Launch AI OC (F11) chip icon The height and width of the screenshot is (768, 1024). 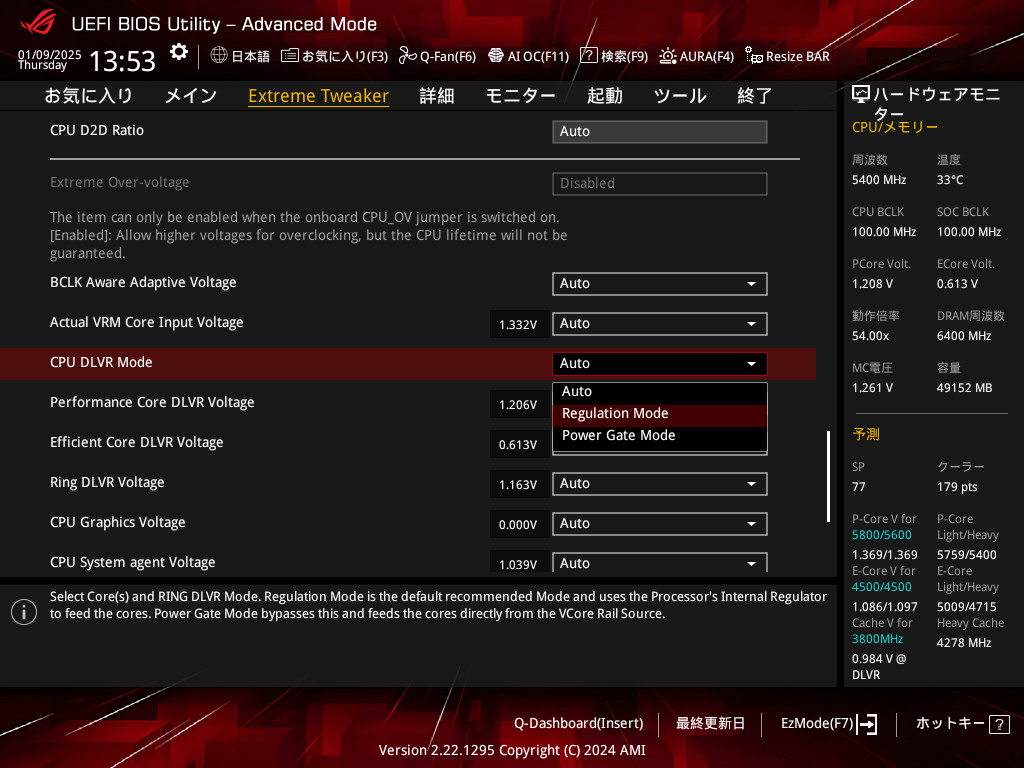click(496, 56)
